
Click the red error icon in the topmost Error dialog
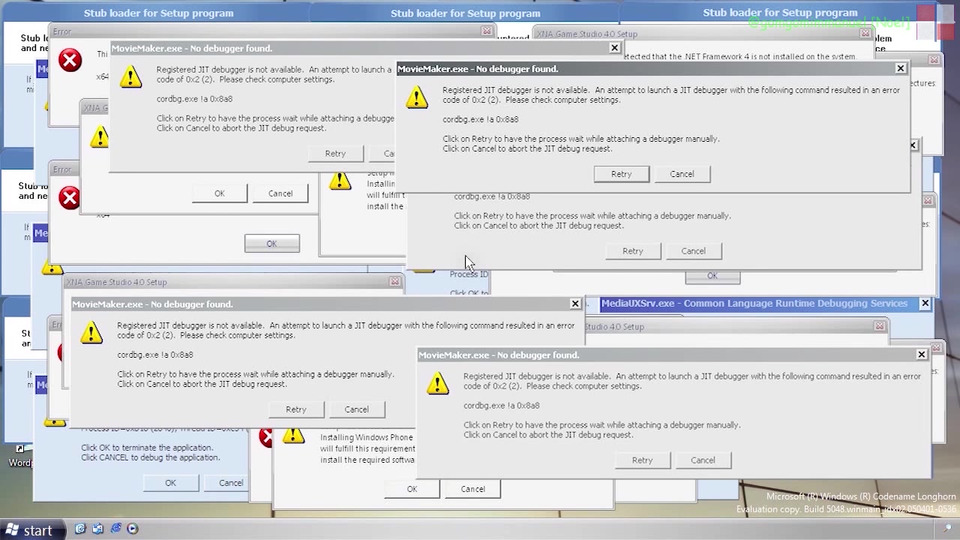click(x=70, y=61)
